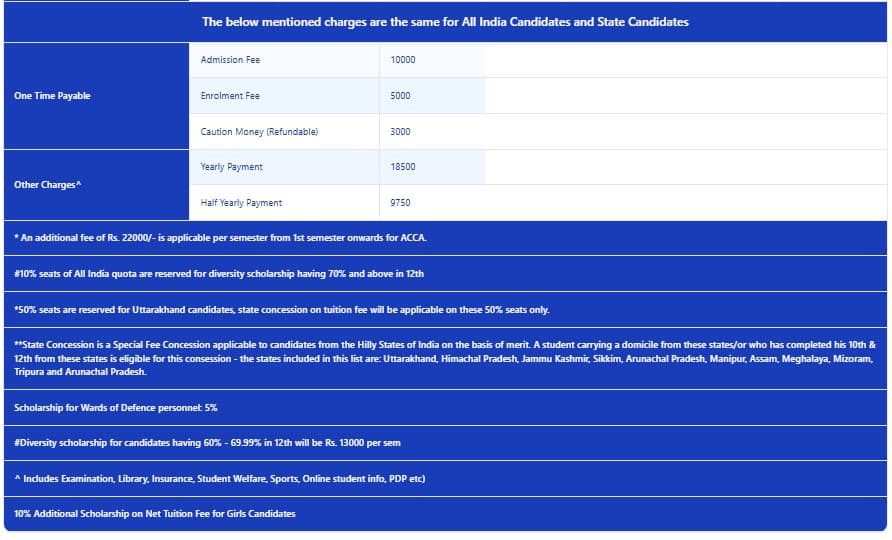Click the Rs. 13000 per sem scholarship row
The image size is (892, 540).
coord(208,442)
